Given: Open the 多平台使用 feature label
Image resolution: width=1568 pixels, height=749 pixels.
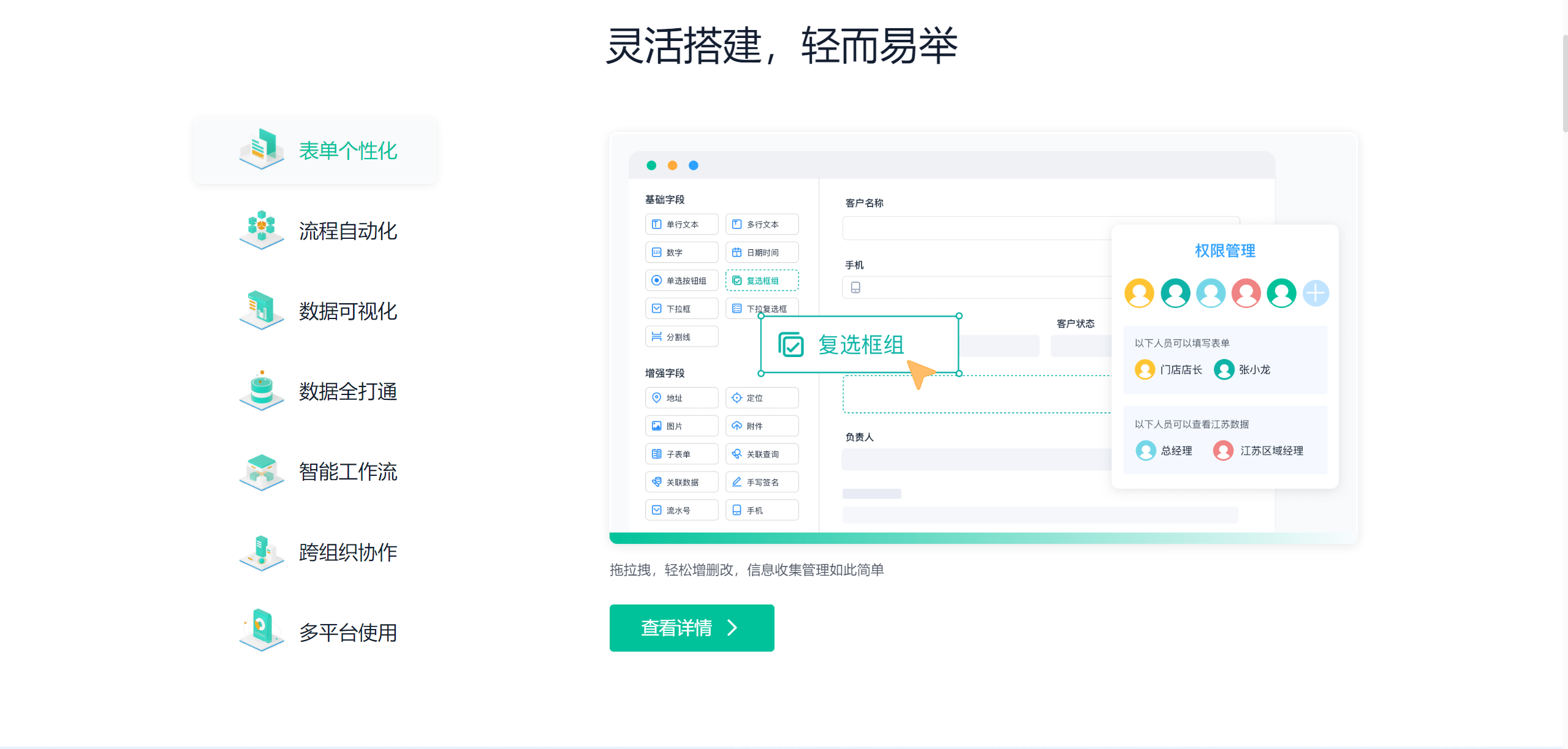Looking at the screenshot, I should 347,632.
